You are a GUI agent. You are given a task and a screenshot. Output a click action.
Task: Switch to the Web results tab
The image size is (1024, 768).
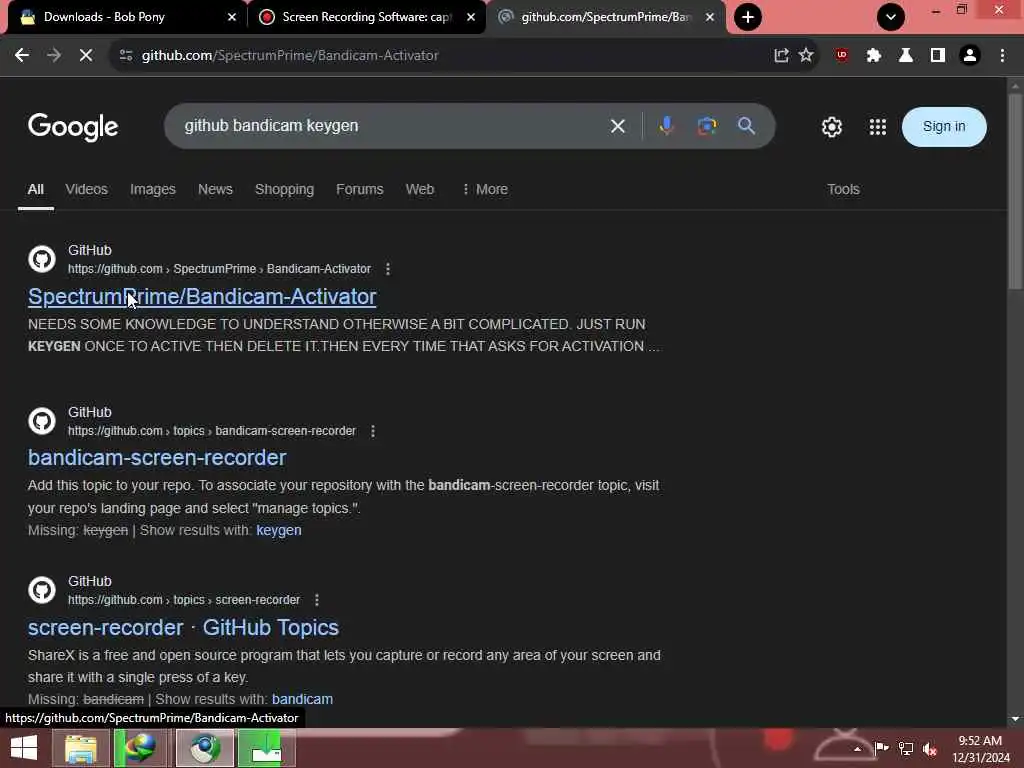point(419,189)
